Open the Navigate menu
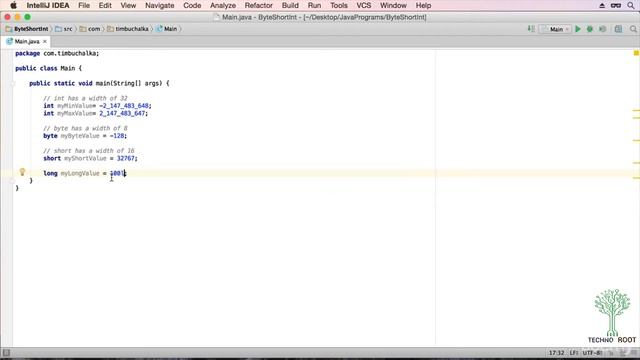The height and width of the screenshot is (360, 640). 160,5
